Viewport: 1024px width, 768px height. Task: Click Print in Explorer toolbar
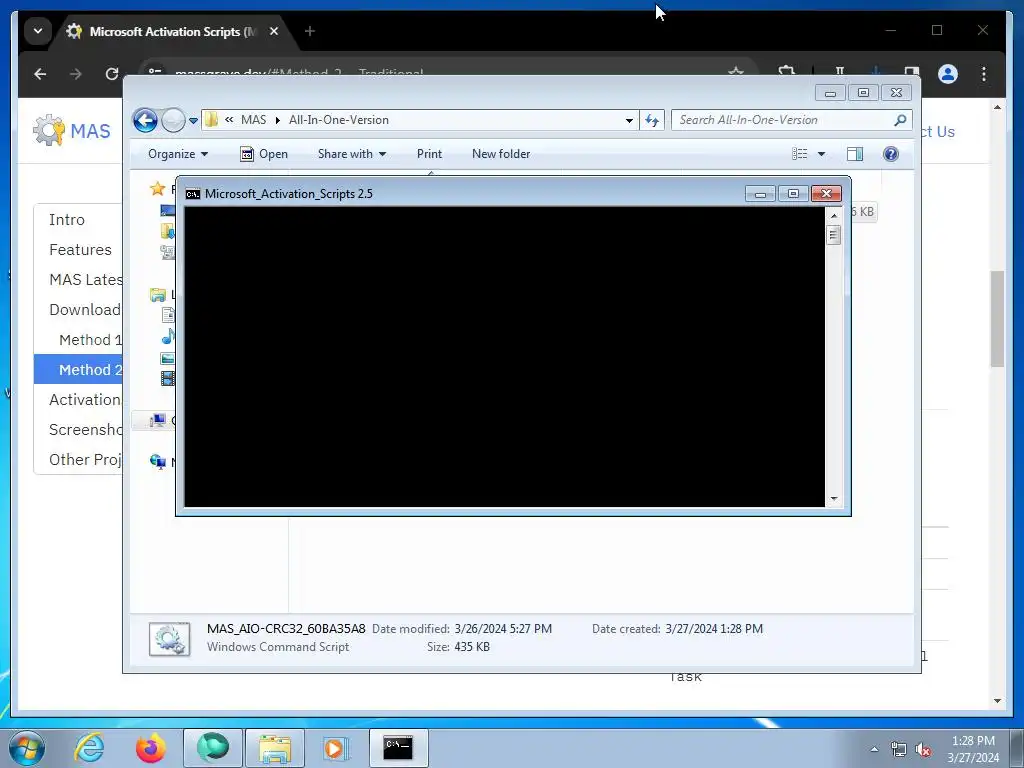coord(429,154)
